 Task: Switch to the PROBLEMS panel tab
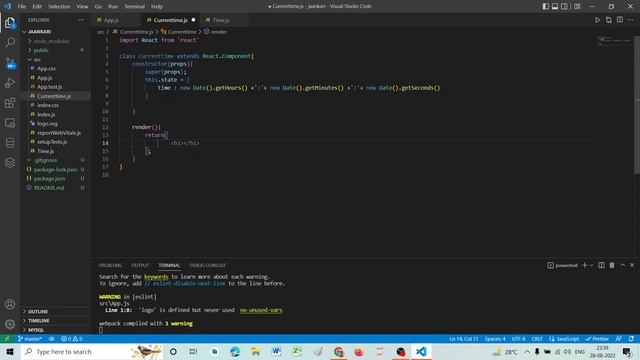[x=110, y=265]
